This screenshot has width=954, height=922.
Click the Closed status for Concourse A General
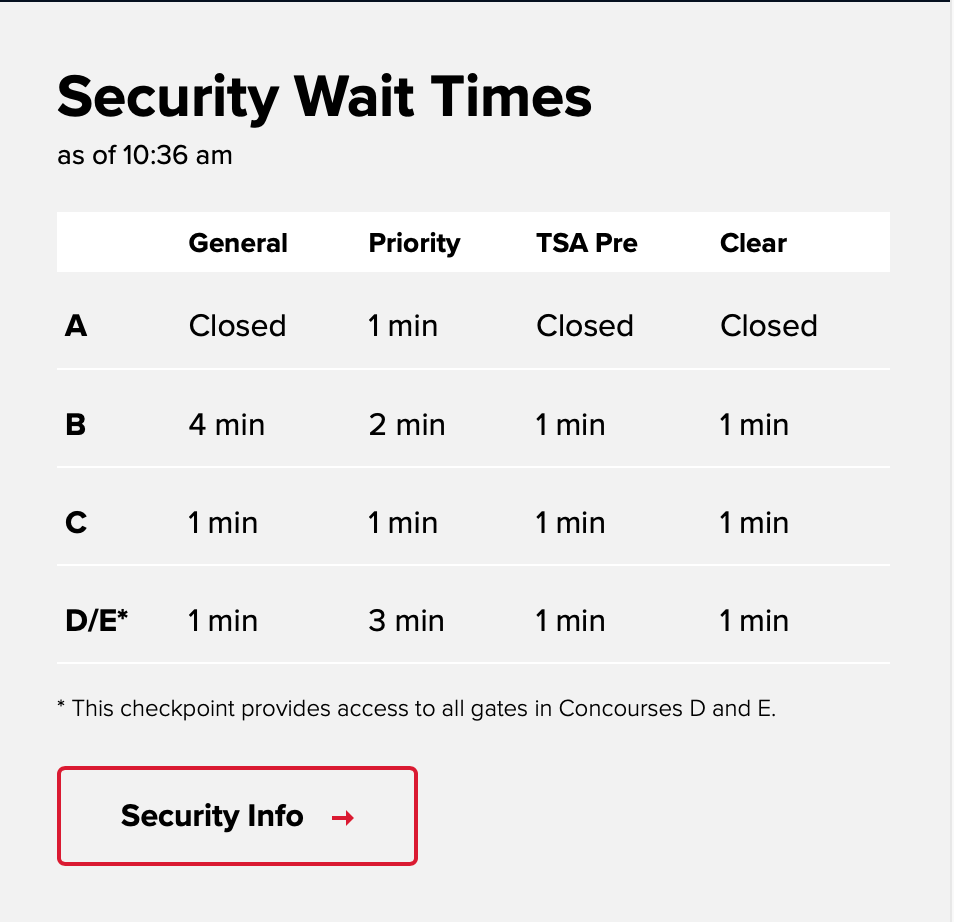[x=237, y=325]
